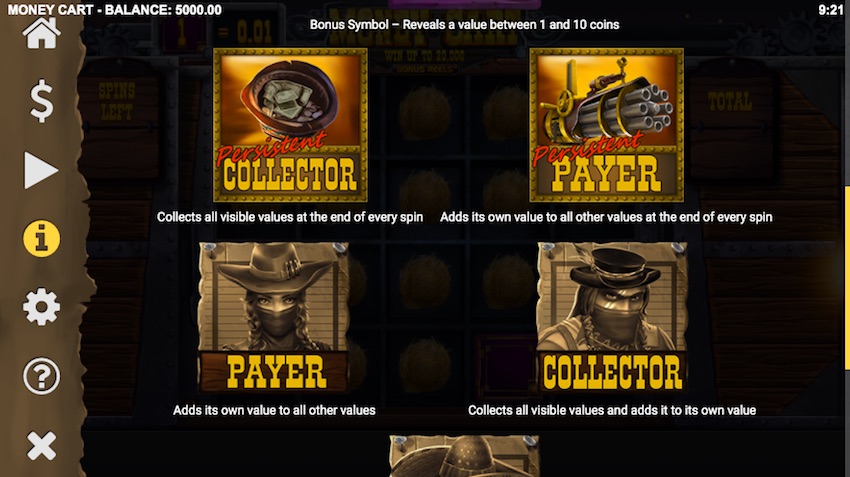Select the Payer wanted poster

point(274,318)
